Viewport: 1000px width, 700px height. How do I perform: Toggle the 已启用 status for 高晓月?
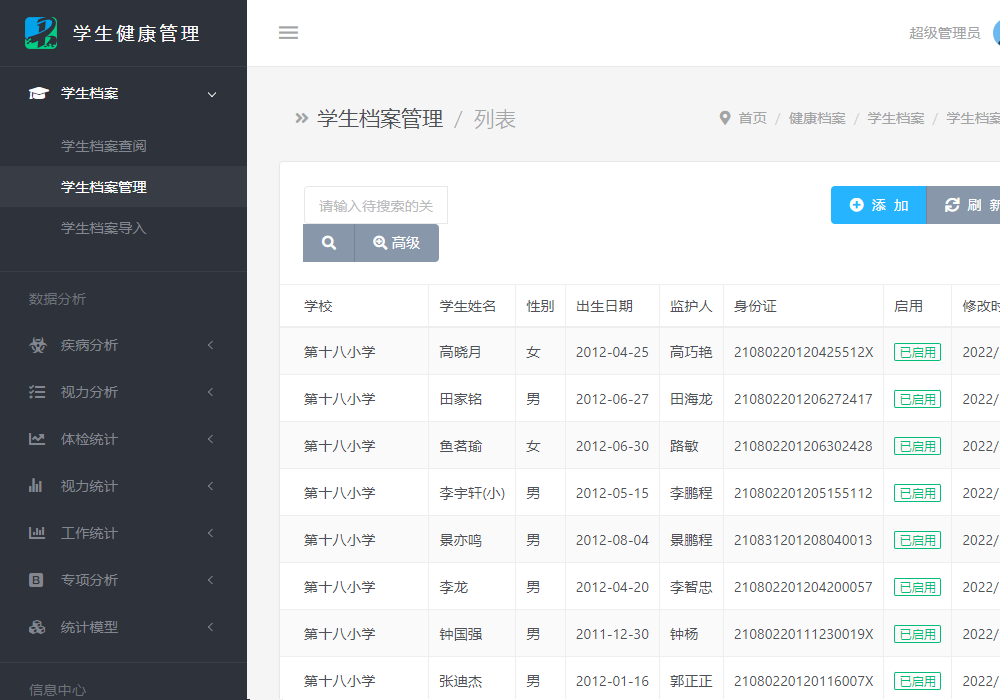point(917,352)
